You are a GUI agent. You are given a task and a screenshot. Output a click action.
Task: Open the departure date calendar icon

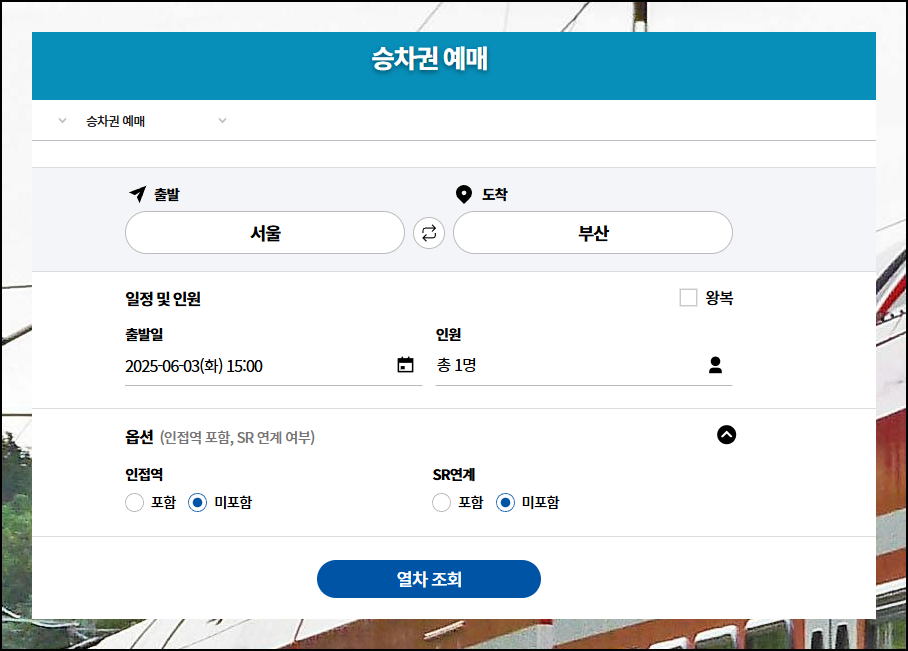click(x=405, y=364)
